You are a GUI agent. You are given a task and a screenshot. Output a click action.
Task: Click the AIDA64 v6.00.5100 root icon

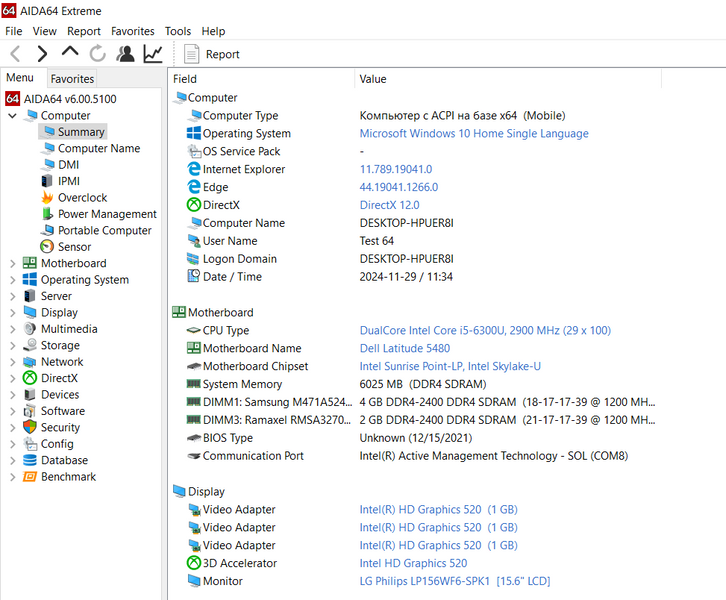tap(13, 99)
